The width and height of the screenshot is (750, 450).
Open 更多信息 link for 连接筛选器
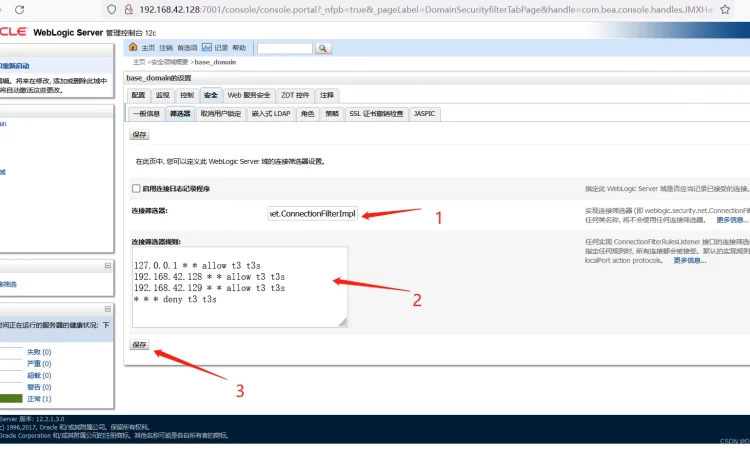coord(730,220)
